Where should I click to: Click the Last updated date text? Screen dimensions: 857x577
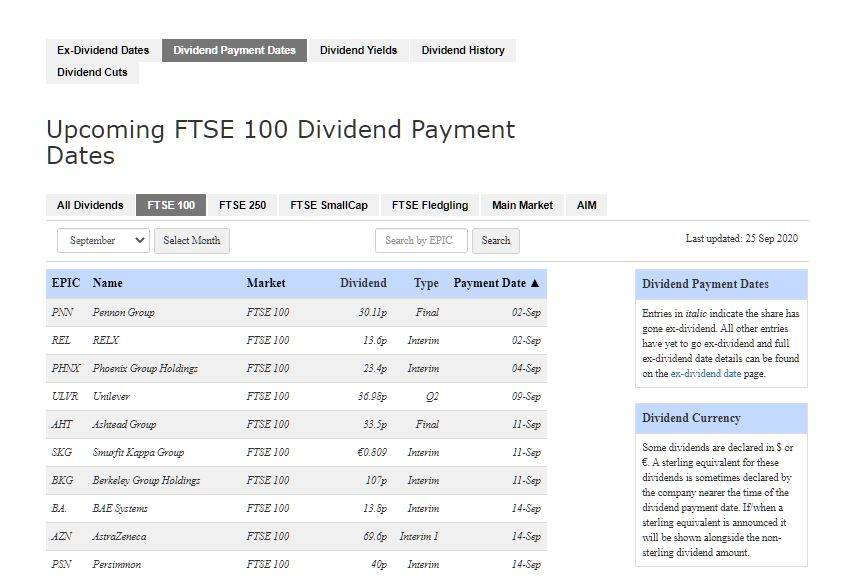click(x=742, y=238)
